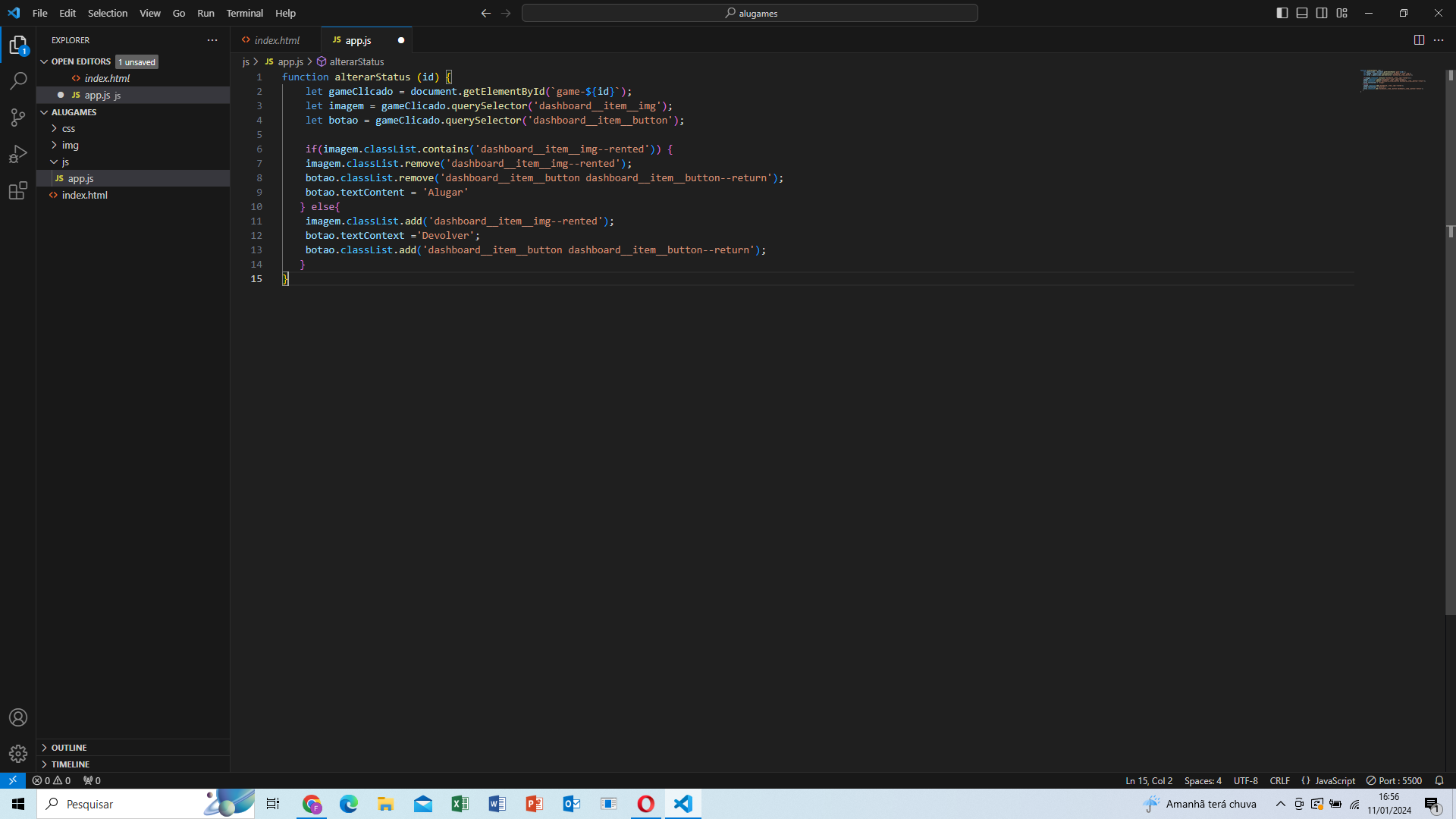Viewport: 1456px width, 819px height.
Task: Click the ports forwarded indicator showing 0
Action: (x=92, y=780)
